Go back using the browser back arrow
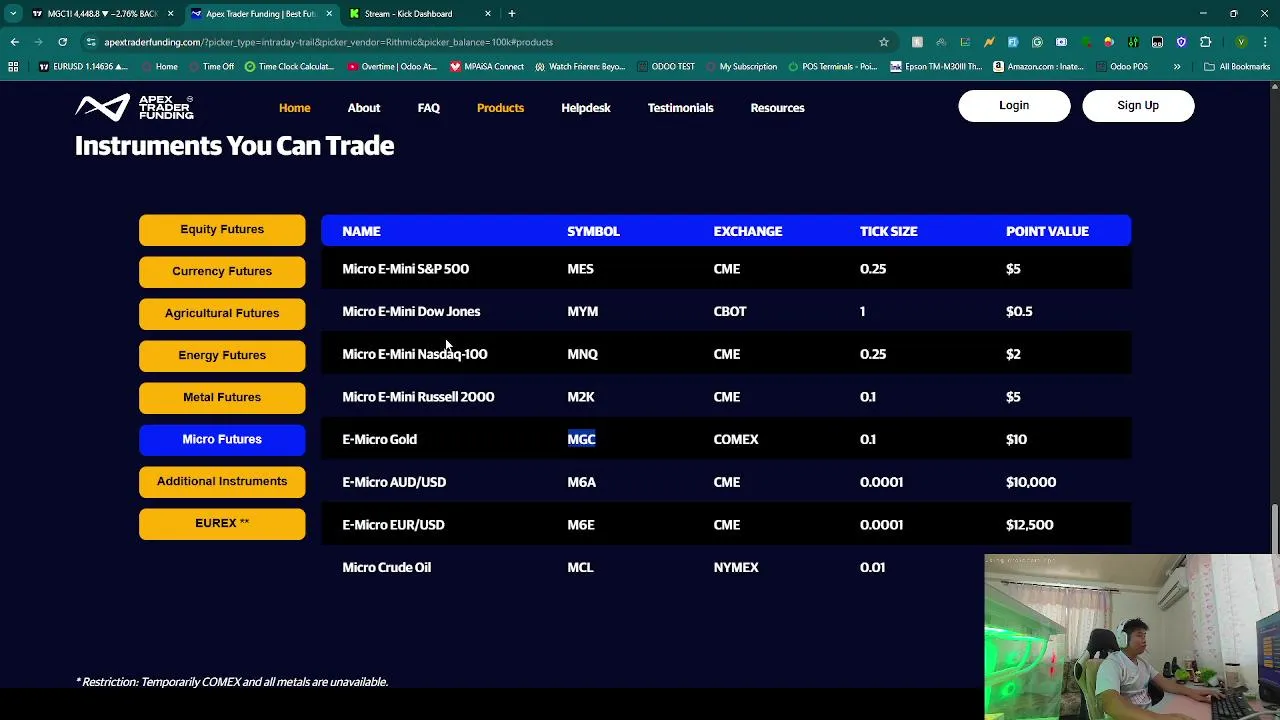The image size is (1280, 720). pyautogui.click(x=15, y=42)
